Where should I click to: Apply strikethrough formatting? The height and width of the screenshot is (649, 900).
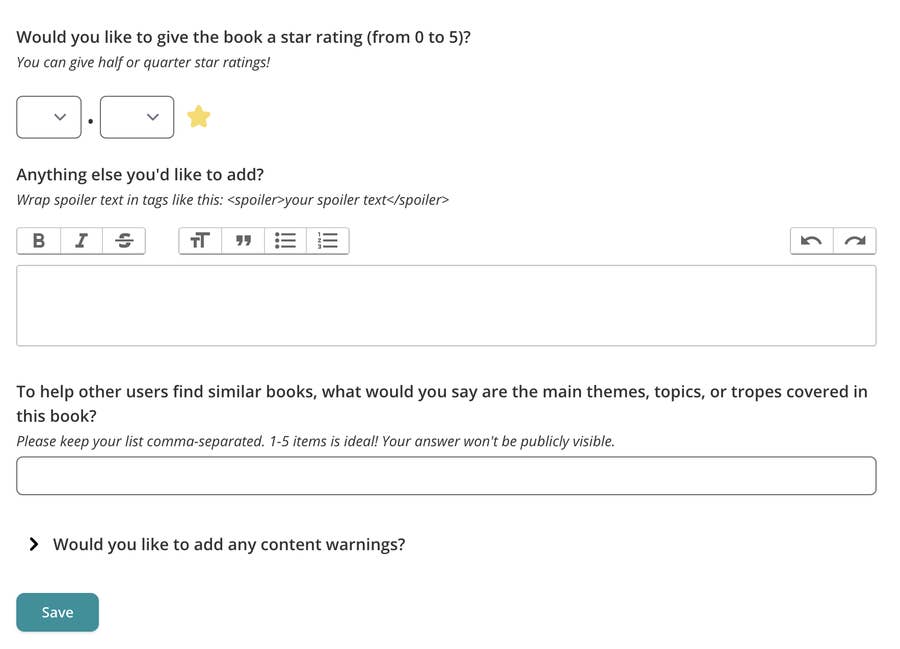124,240
